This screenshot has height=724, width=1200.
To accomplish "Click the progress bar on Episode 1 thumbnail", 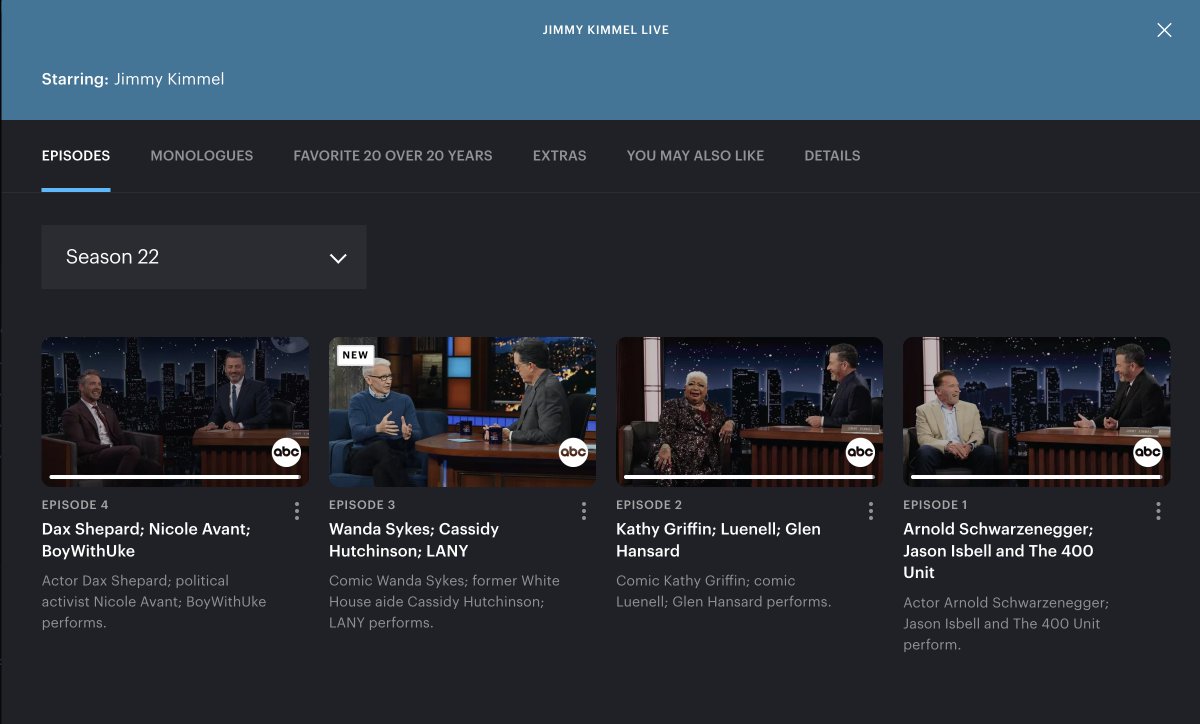I will coord(1036,477).
